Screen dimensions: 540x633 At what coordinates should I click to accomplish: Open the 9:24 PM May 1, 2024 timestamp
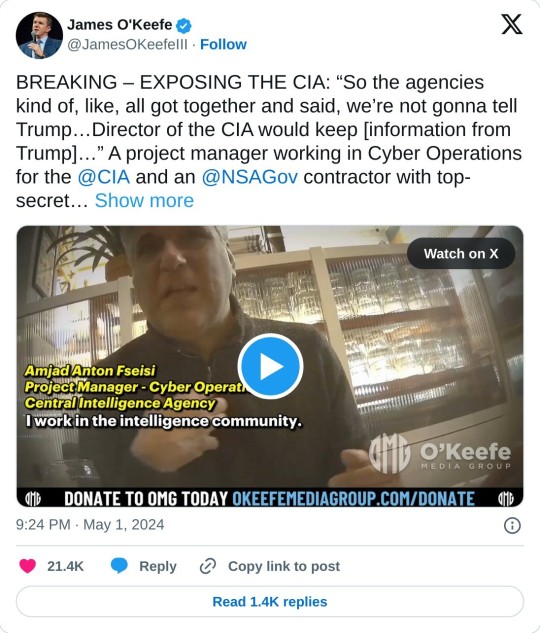pos(90,524)
